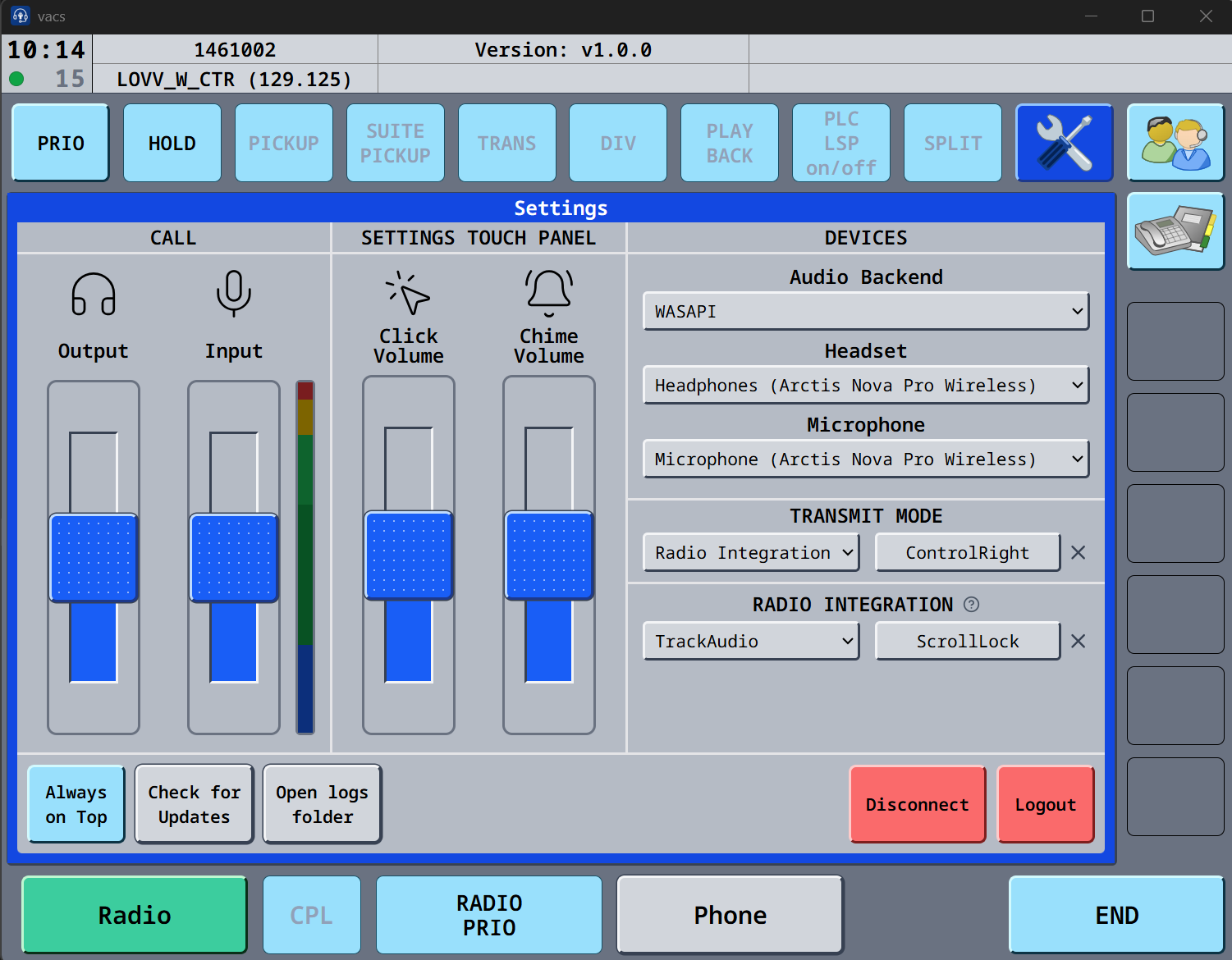Toggle the Always on Top option

click(76, 804)
